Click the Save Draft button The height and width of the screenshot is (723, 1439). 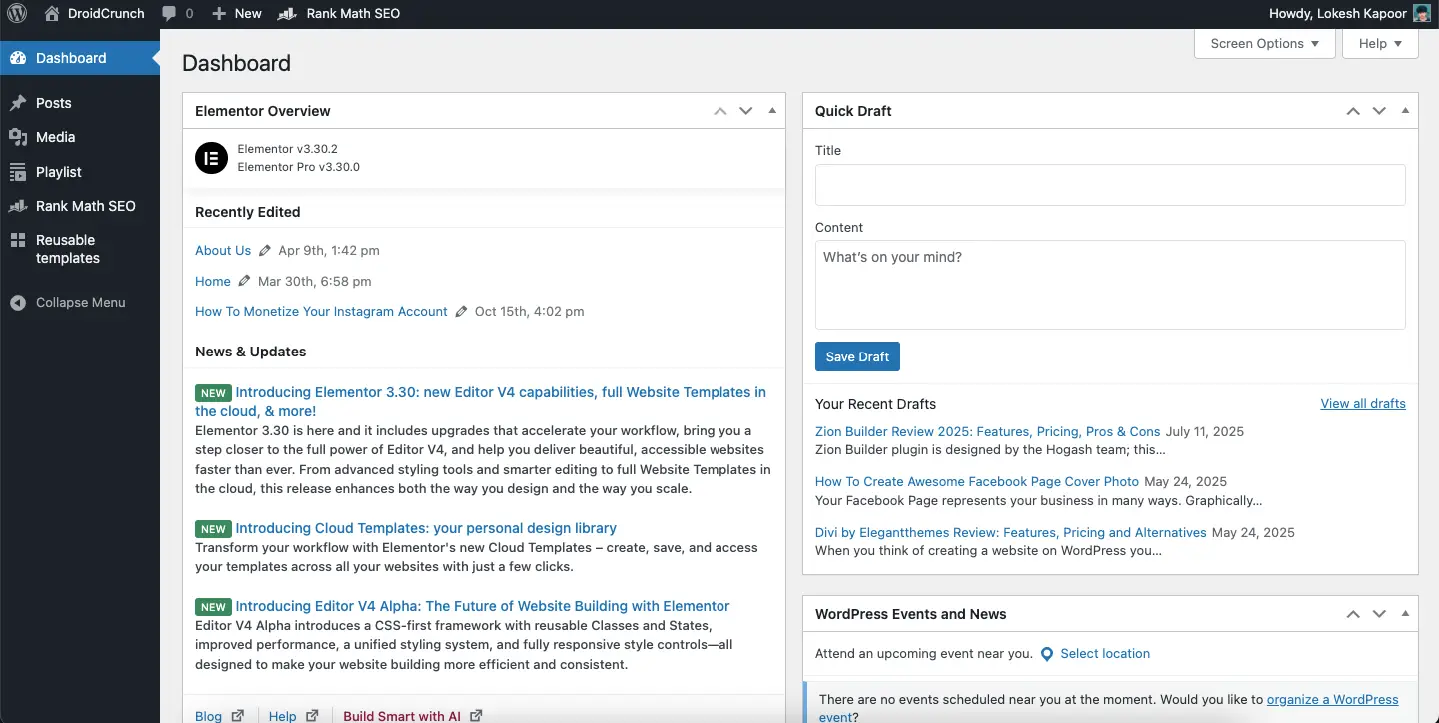(x=857, y=357)
